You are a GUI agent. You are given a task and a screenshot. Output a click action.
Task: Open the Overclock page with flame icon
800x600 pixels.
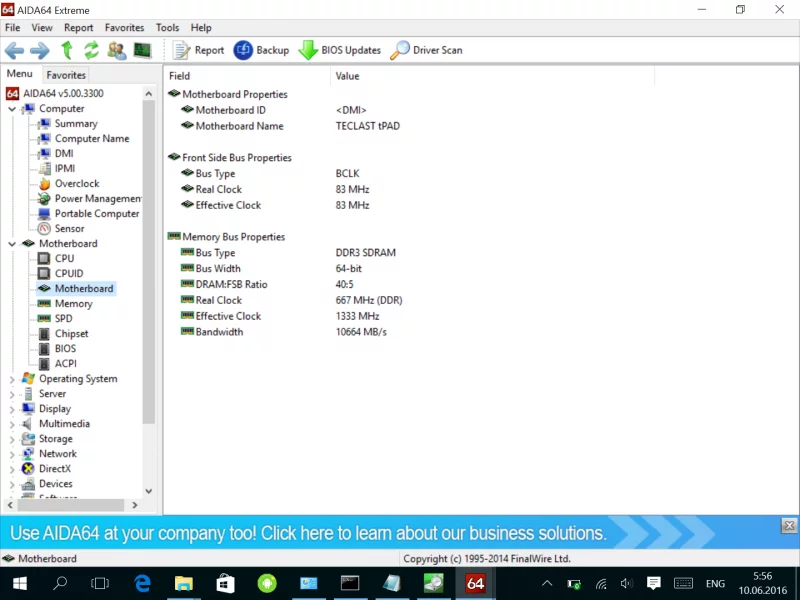tap(77, 184)
